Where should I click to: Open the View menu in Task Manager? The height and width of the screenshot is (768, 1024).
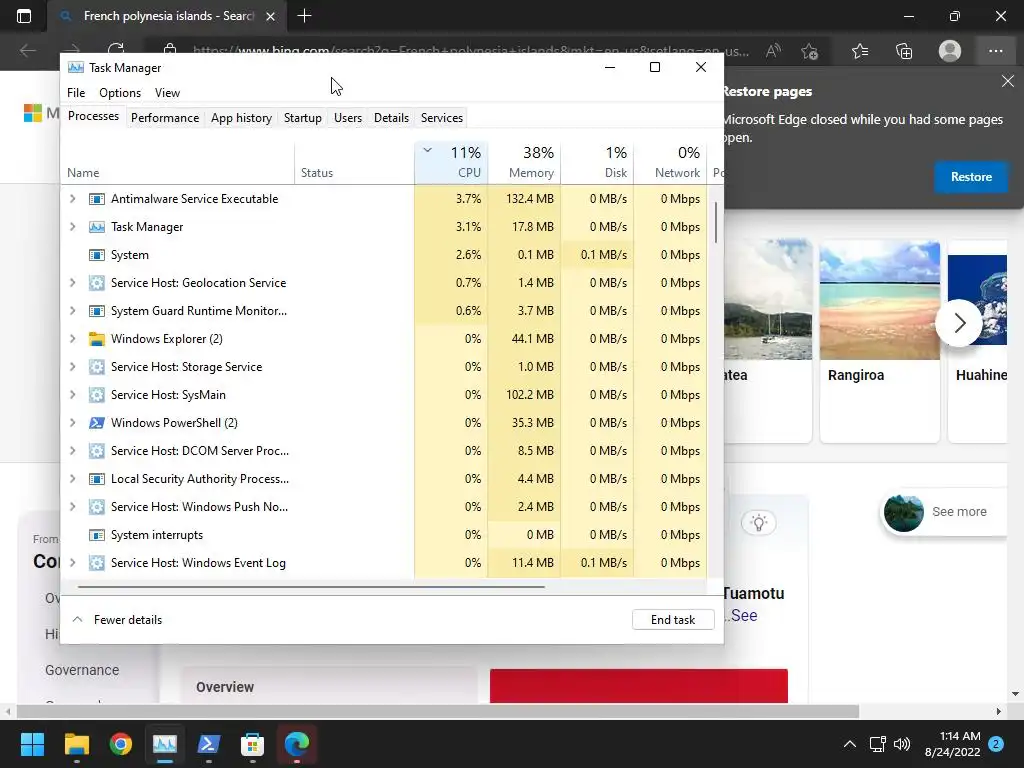coord(167,93)
